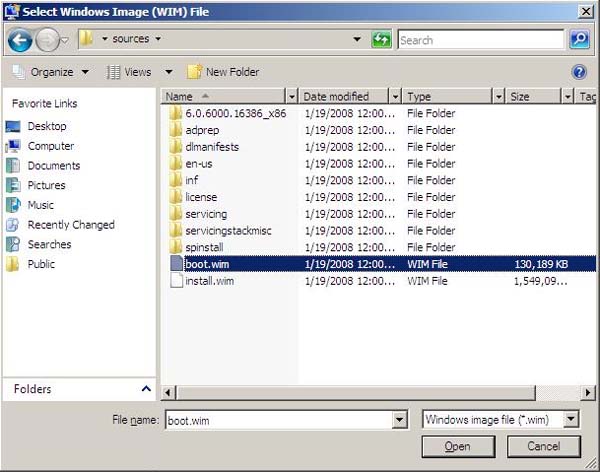The height and width of the screenshot is (472, 600).
Task: Open the recent pages arrow beside Forward
Action: (x=65, y=40)
